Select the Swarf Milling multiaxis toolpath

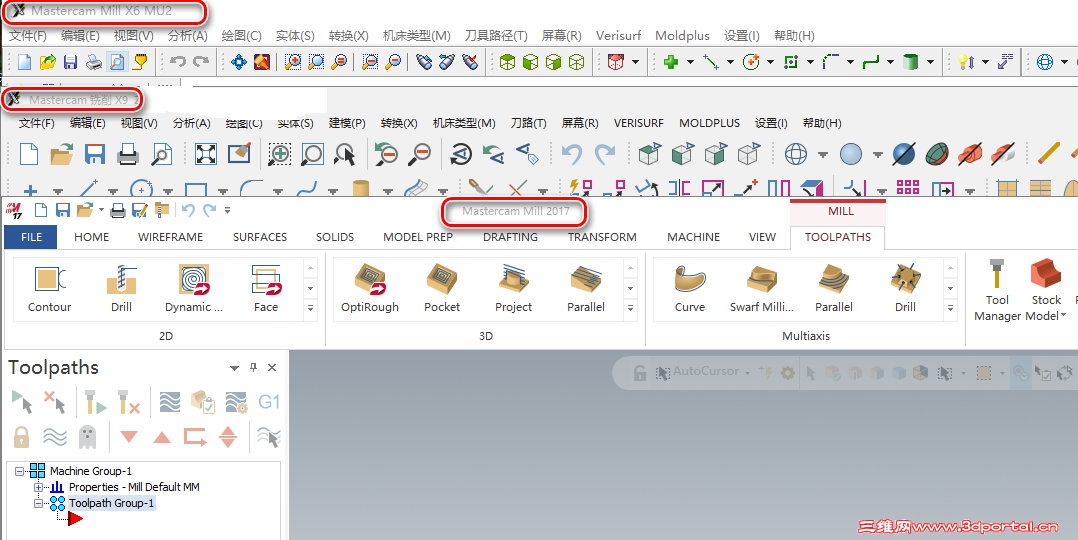tap(762, 288)
